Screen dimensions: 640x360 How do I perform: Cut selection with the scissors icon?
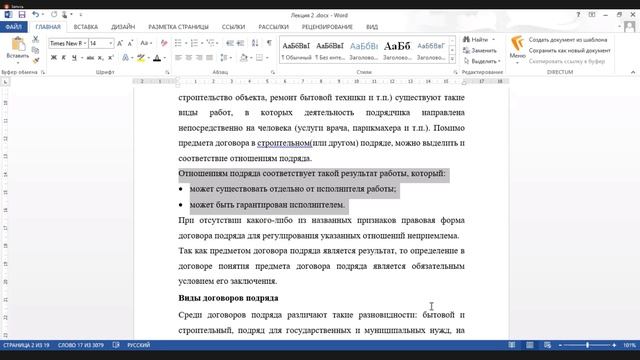[36, 39]
